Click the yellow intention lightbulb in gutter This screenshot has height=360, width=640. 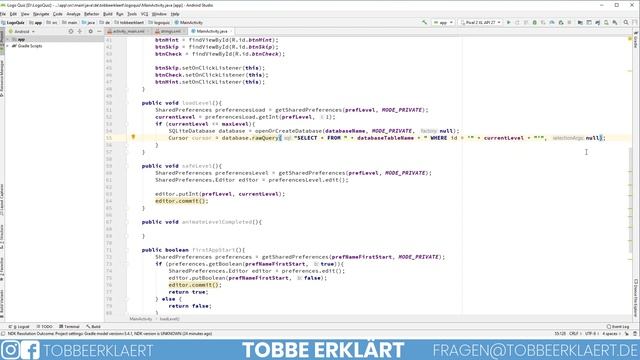point(133,137)
